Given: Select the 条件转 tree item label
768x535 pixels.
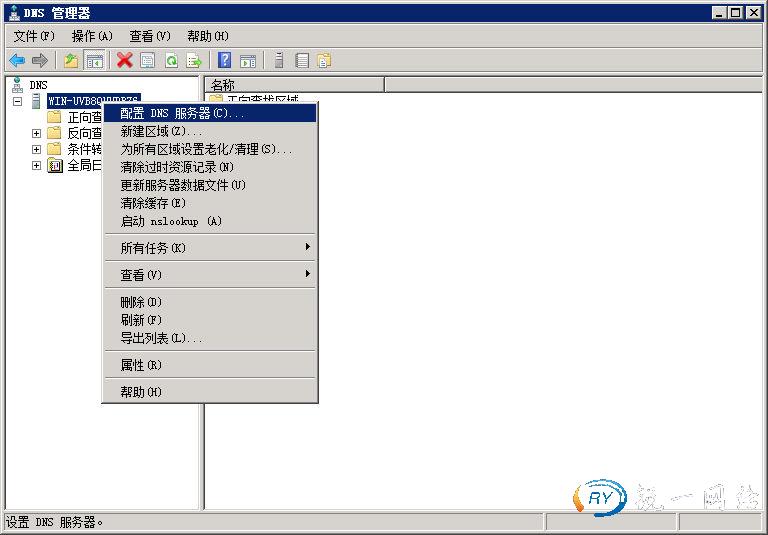Looking at the screenshot, I should [x=84, y=149].
